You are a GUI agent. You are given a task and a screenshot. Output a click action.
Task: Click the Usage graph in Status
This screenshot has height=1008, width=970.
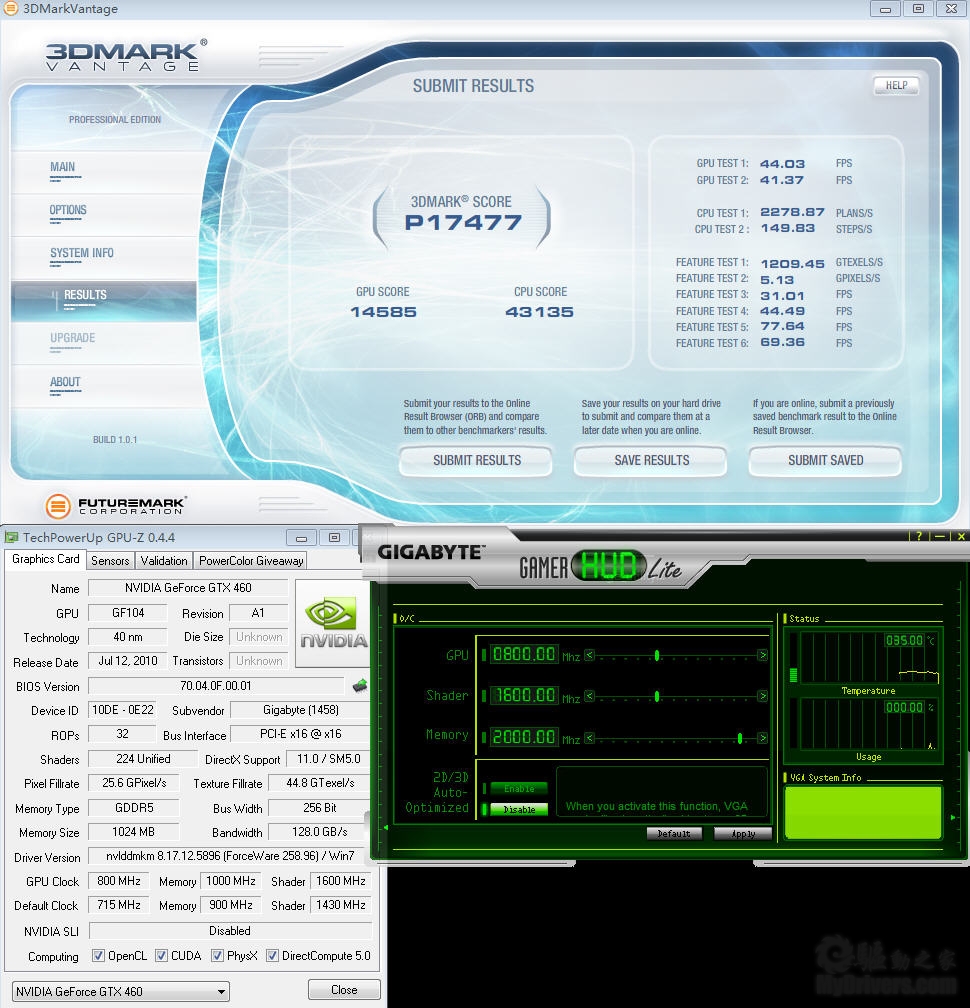868,724
